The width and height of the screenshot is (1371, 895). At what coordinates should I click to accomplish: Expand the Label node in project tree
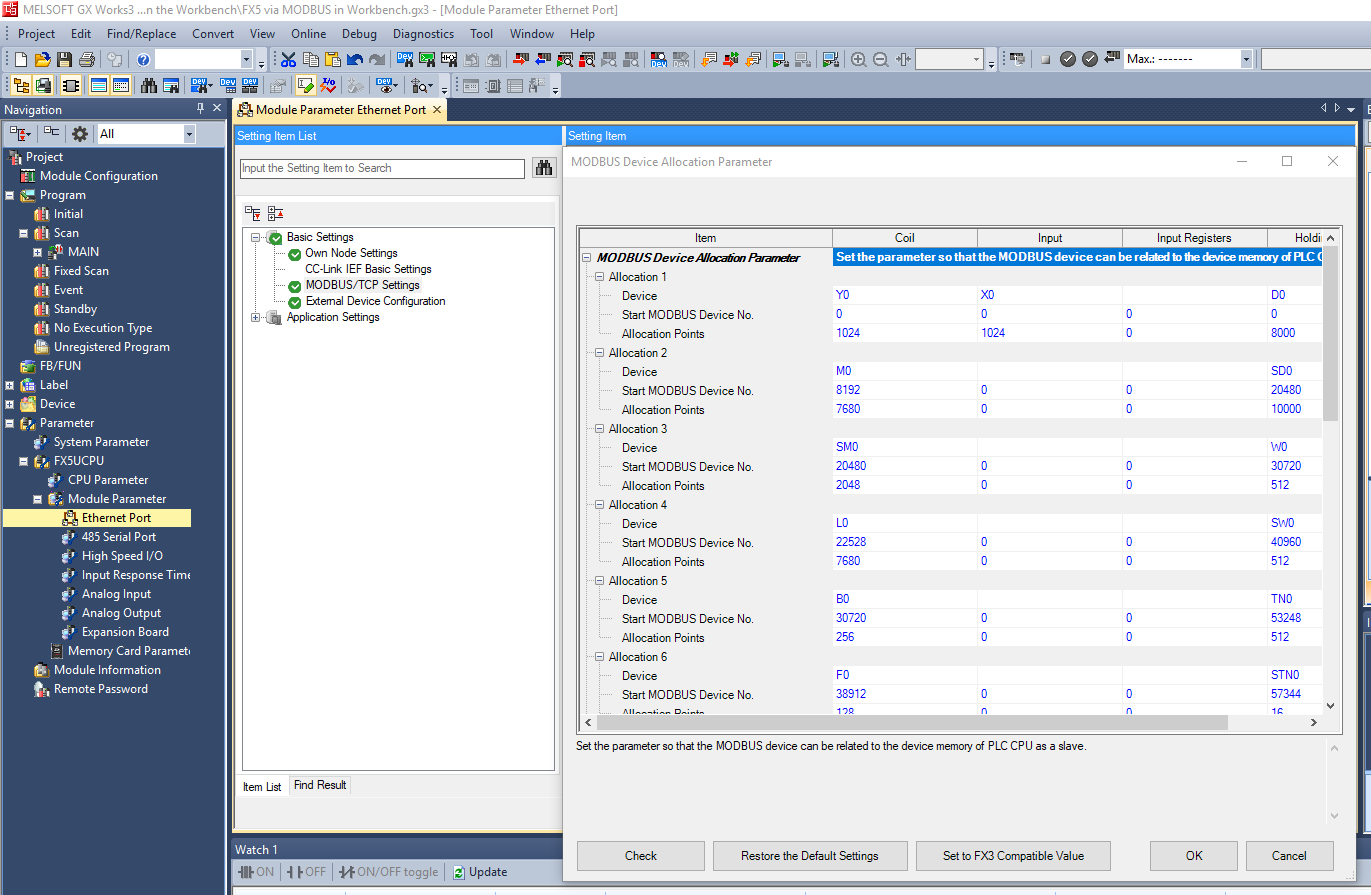10,385
